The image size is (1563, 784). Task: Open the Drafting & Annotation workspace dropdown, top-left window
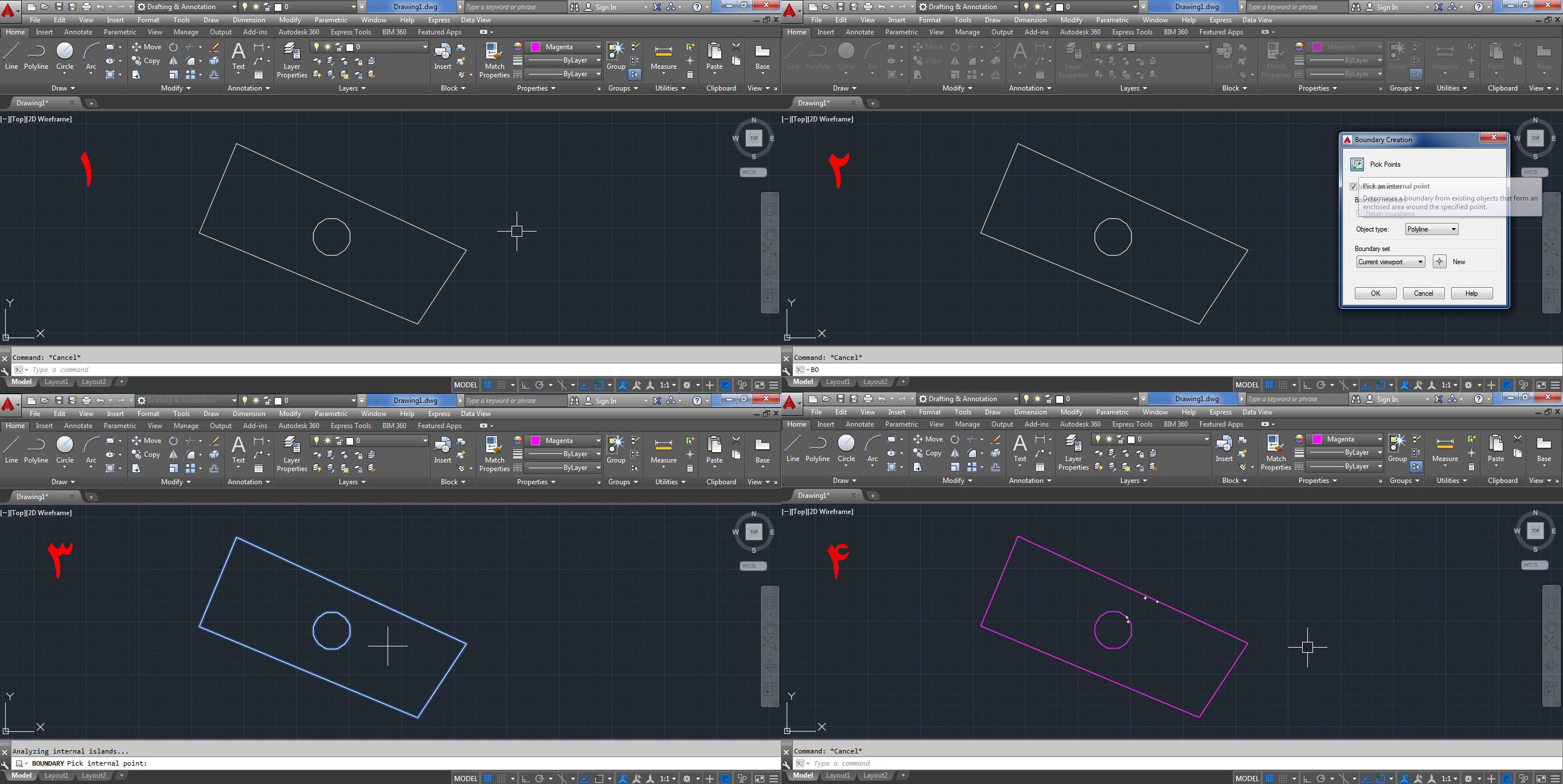[x=186, y=7]
